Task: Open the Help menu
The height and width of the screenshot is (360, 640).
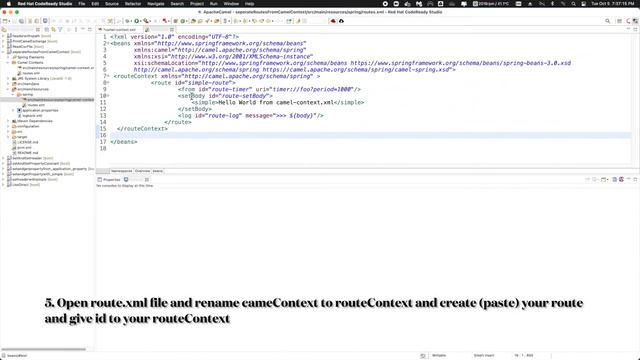Action: click(x=249, y=4)
